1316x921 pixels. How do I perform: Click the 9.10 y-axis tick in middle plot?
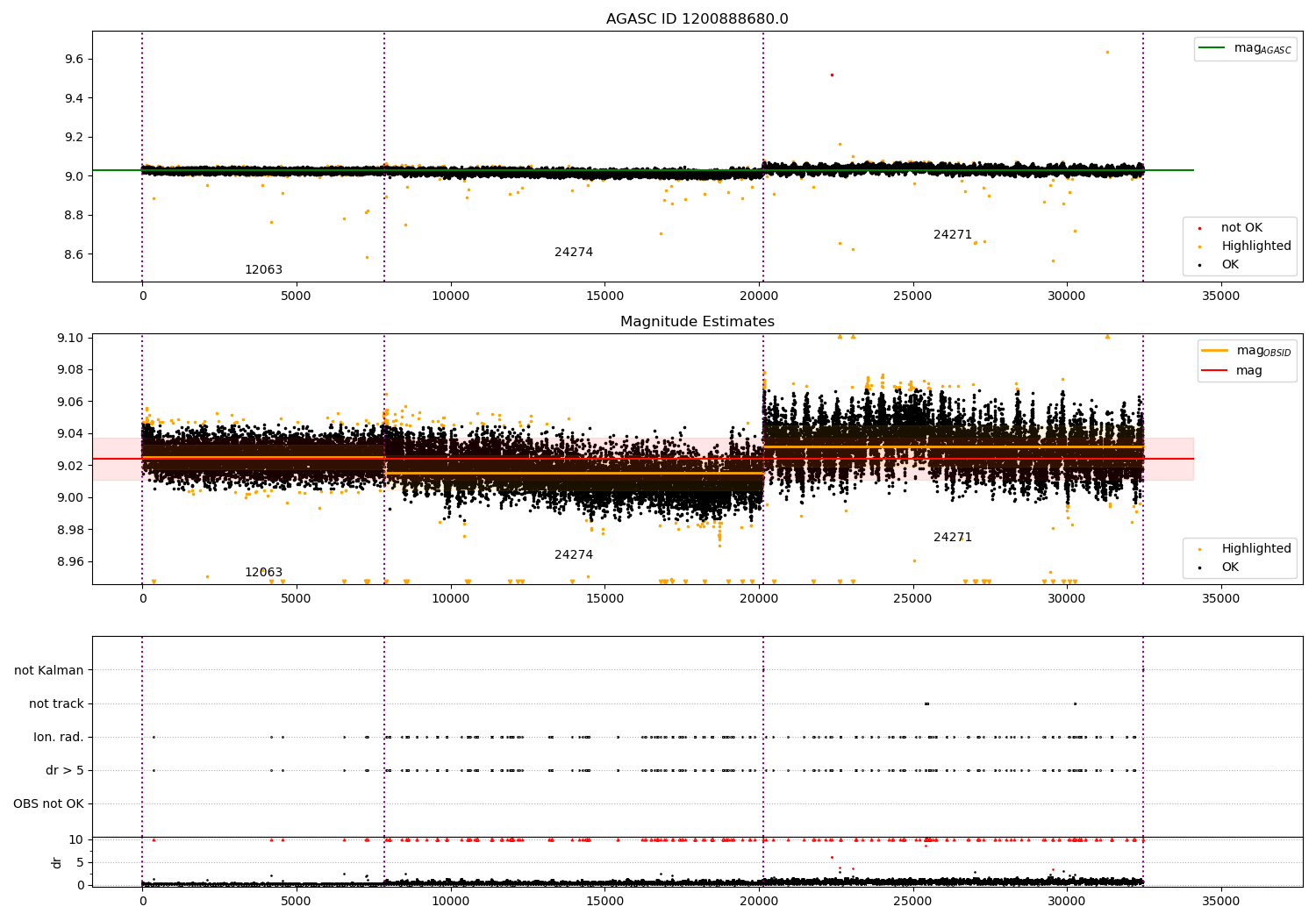click(x=70, y=338)
